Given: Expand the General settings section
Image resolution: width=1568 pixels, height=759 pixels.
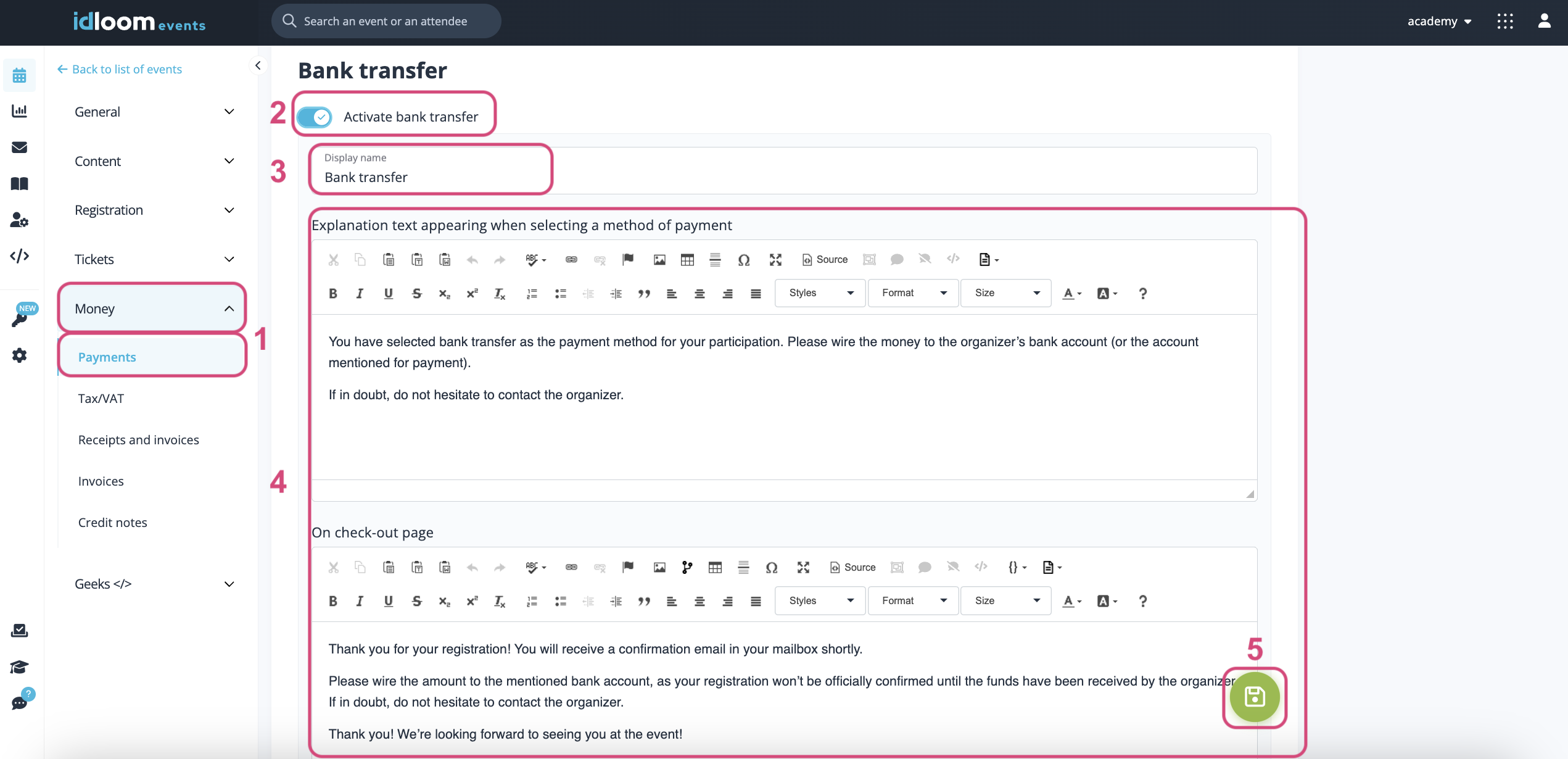Looking at the screenshot, I should (155, 112).
